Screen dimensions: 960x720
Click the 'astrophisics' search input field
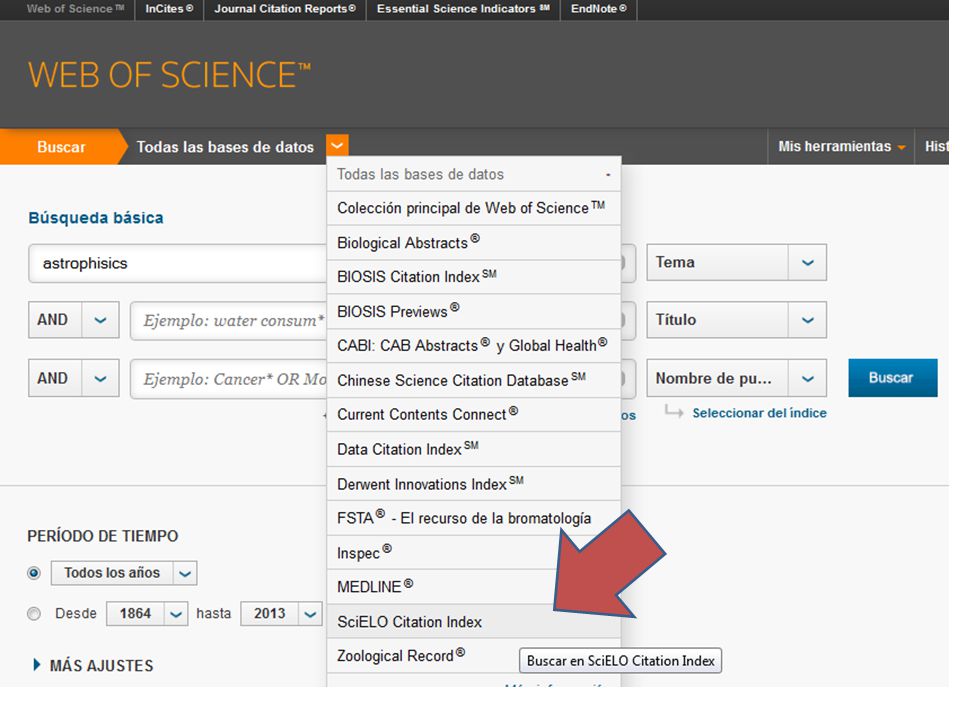[178, 263]
